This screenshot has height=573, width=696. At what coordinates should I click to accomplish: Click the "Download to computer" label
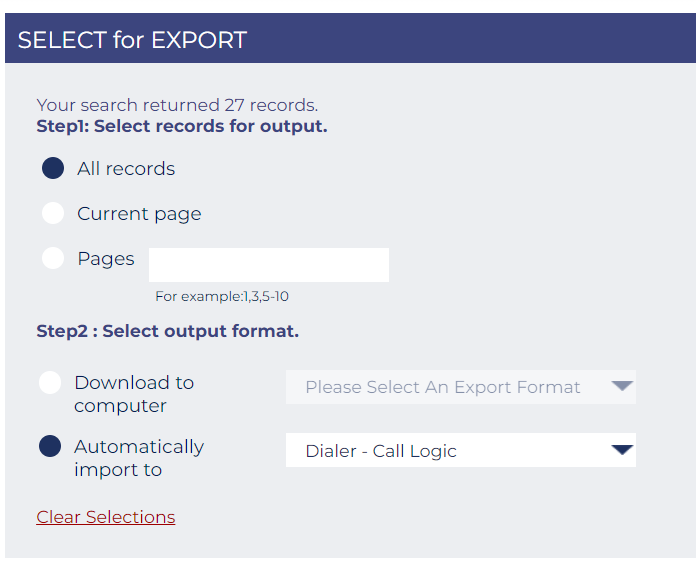click(x=134, y=394)
